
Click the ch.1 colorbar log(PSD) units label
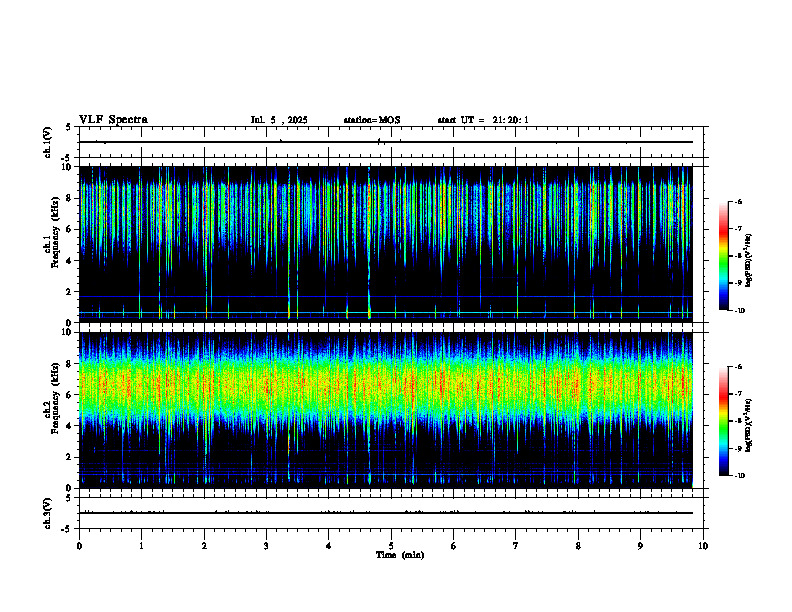[749, 261]
